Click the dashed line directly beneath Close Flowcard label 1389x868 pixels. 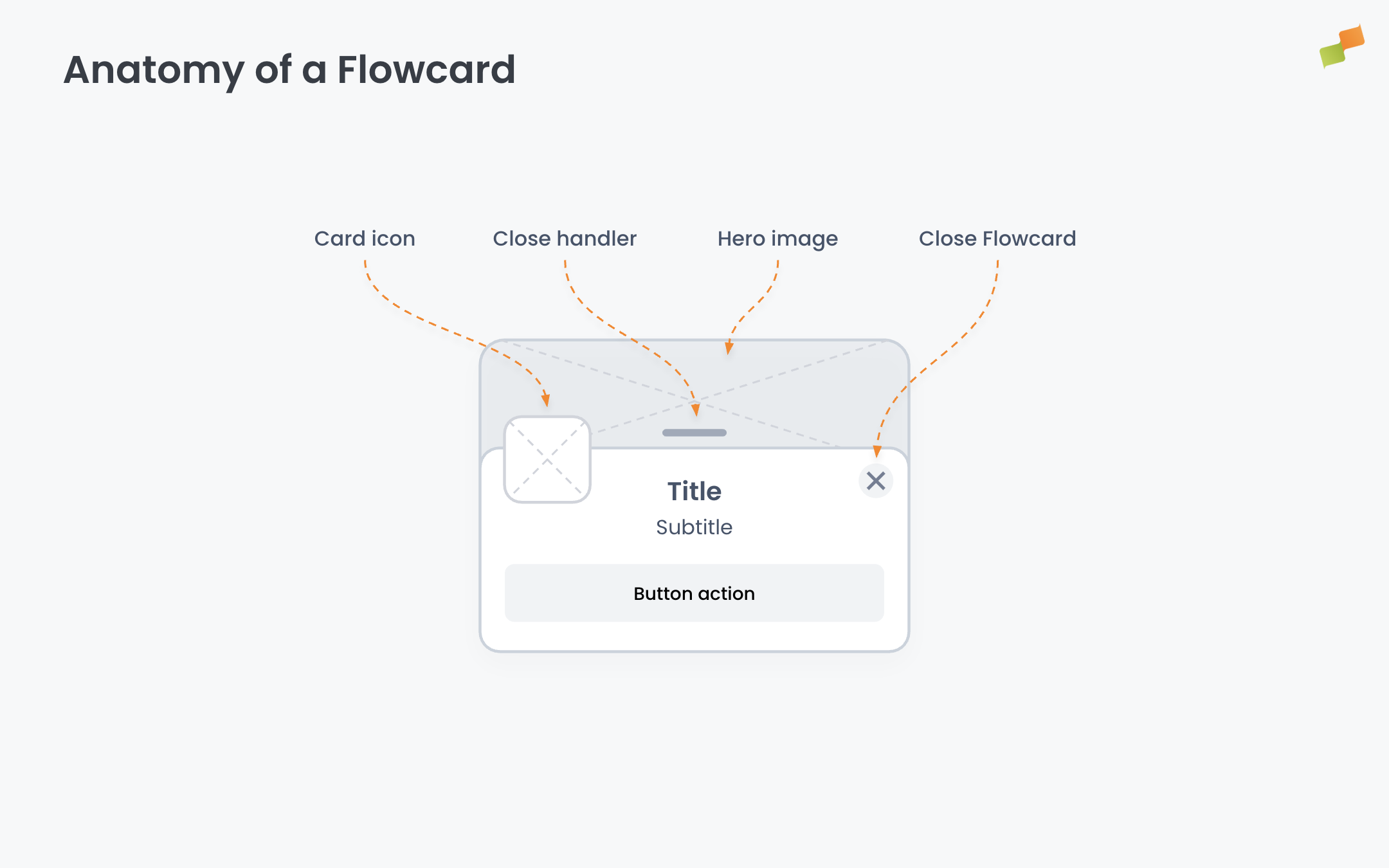click(x=997, y=276)
